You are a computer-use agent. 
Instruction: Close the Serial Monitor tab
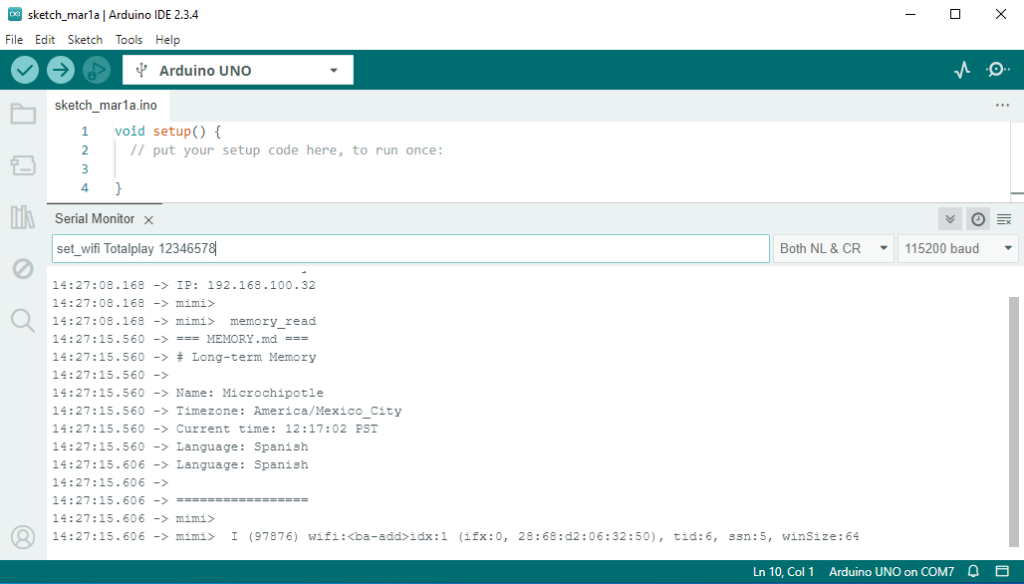(148, 219)
